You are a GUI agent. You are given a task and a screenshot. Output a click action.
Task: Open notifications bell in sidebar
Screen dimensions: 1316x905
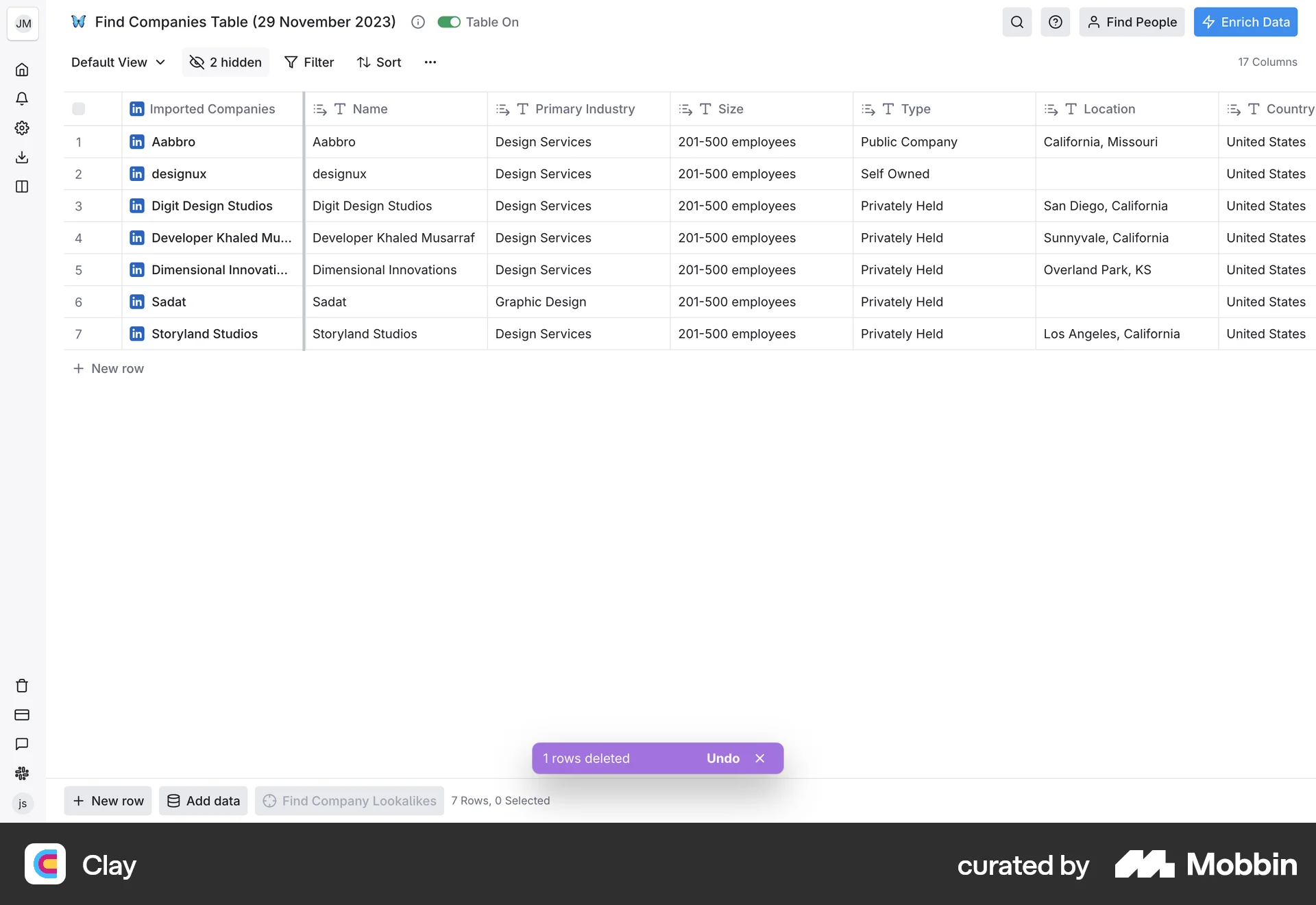[x=22, y=99]
